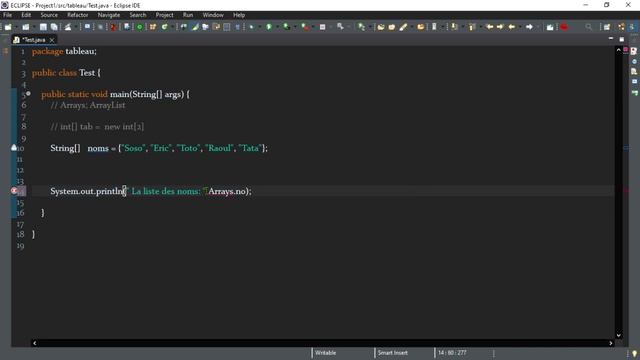Expand the External Tools dropdown arrow

[313, 27]
